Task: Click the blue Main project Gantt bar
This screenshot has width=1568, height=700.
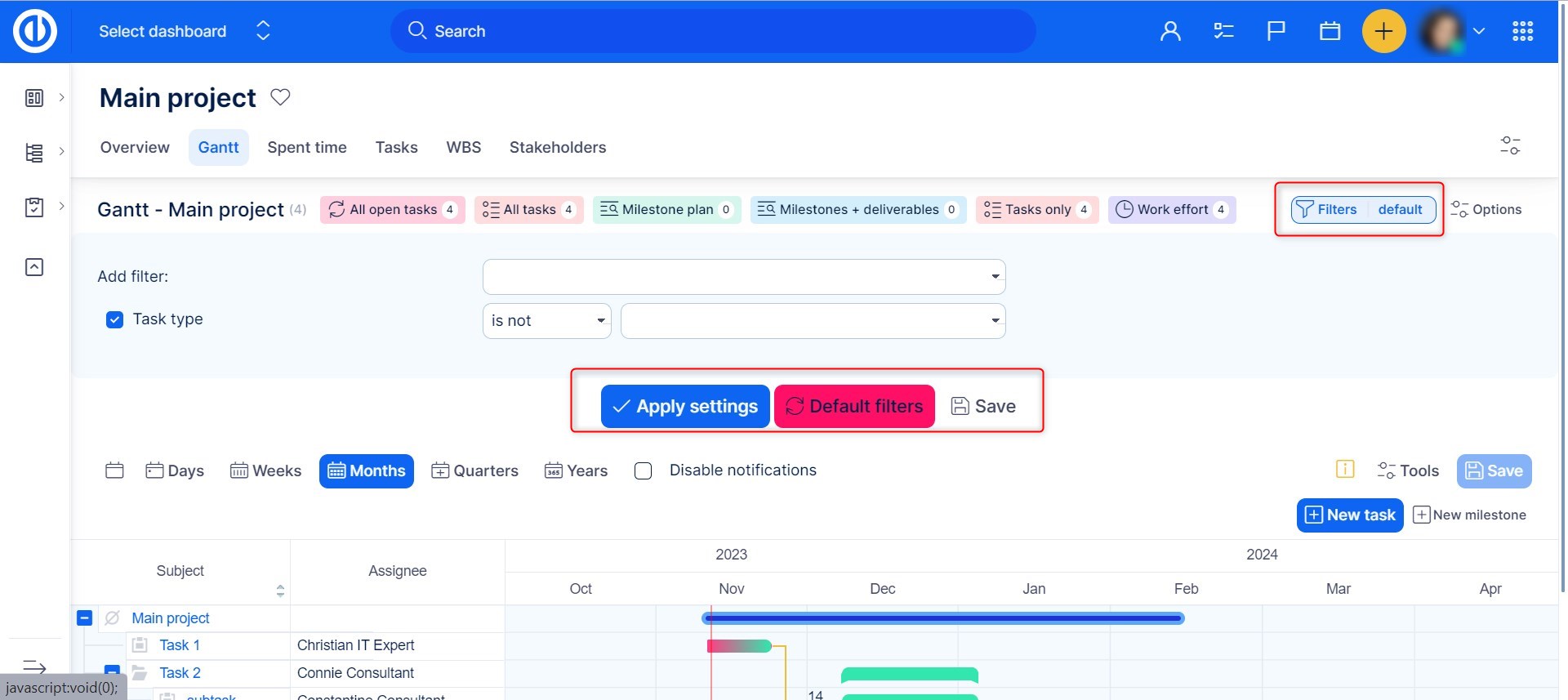Action: tap(942, 618)
